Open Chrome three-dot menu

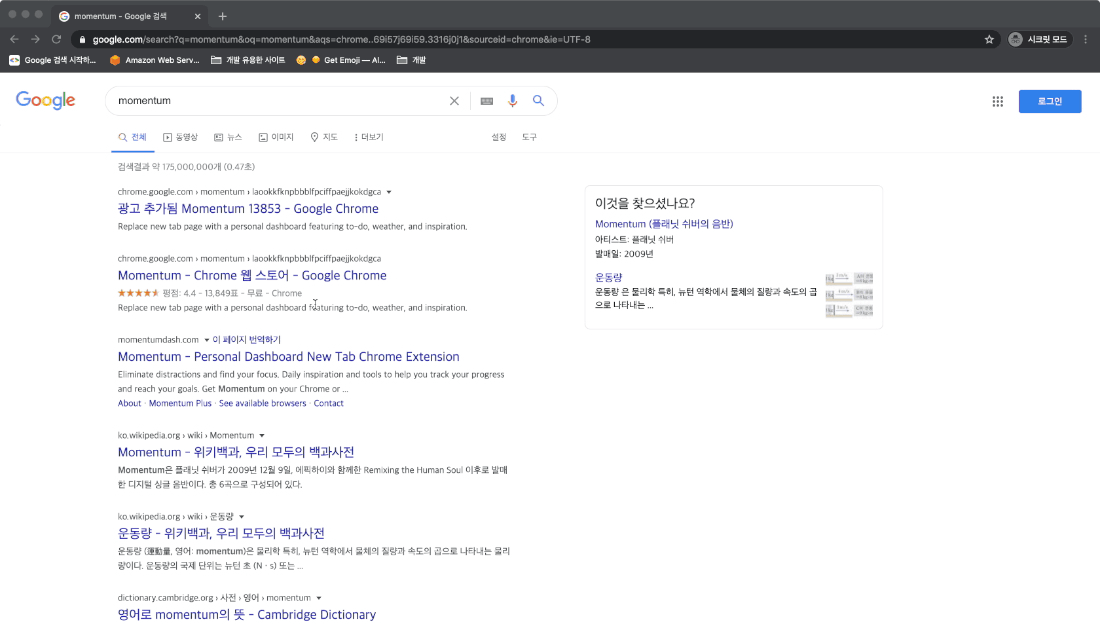[x=1085, y=39]
